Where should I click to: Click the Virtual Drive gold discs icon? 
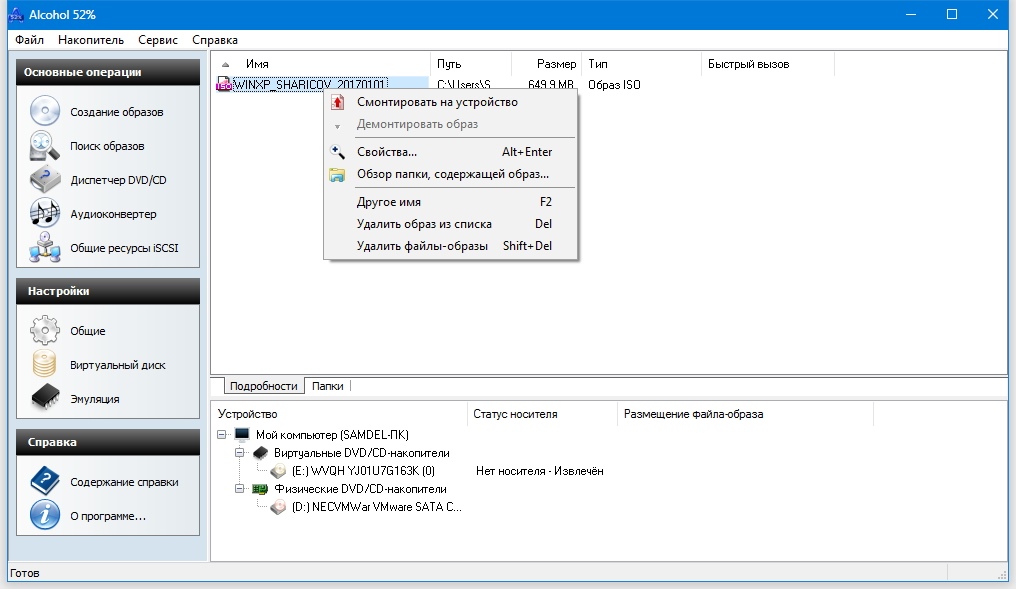pyautogui.click(x=45, y=365)
